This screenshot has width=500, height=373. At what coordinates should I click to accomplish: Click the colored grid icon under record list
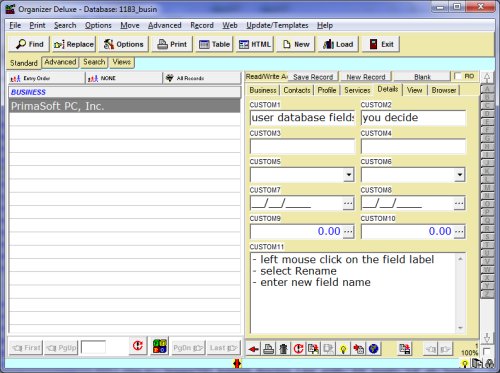point(159,346)
